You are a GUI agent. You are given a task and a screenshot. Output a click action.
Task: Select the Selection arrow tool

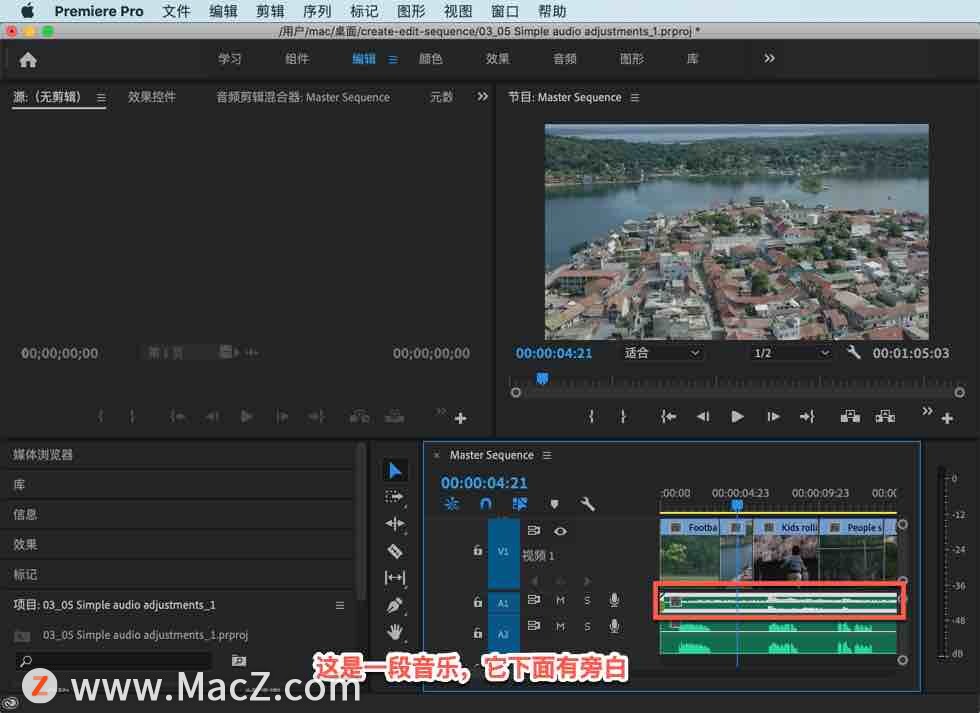(x=395, y=470)
